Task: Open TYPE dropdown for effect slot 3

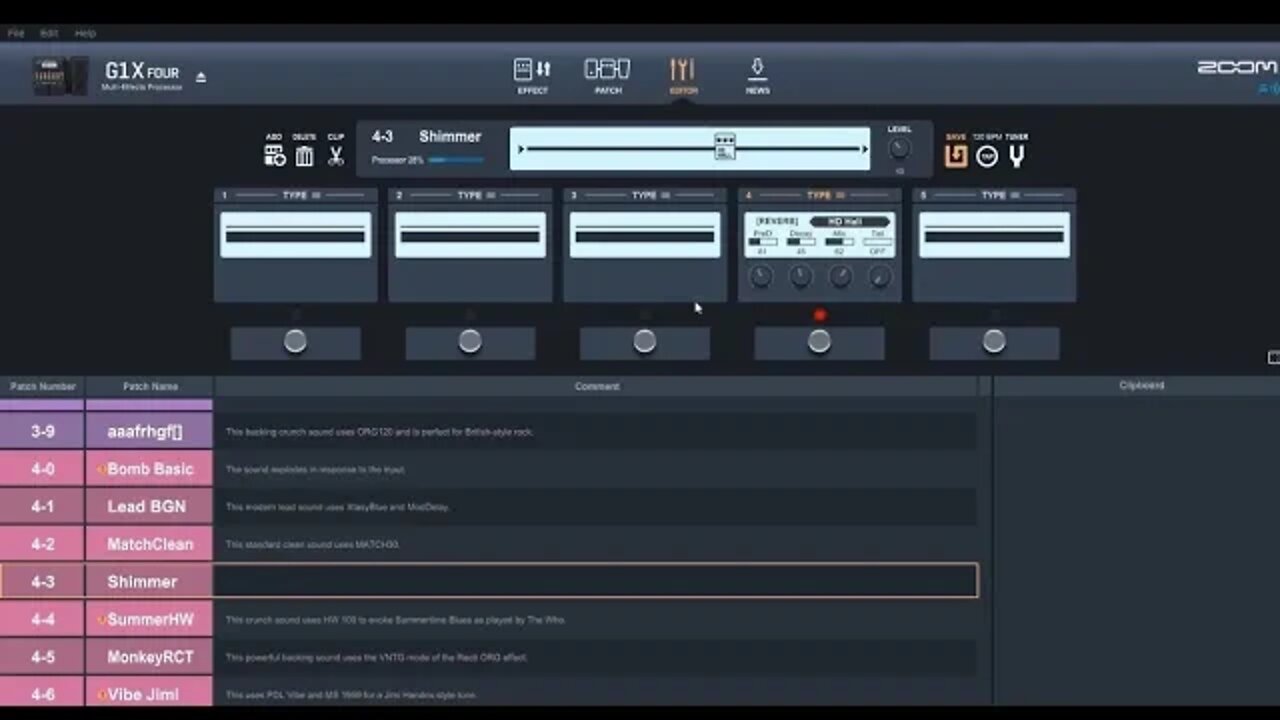Action: (650, 195)
